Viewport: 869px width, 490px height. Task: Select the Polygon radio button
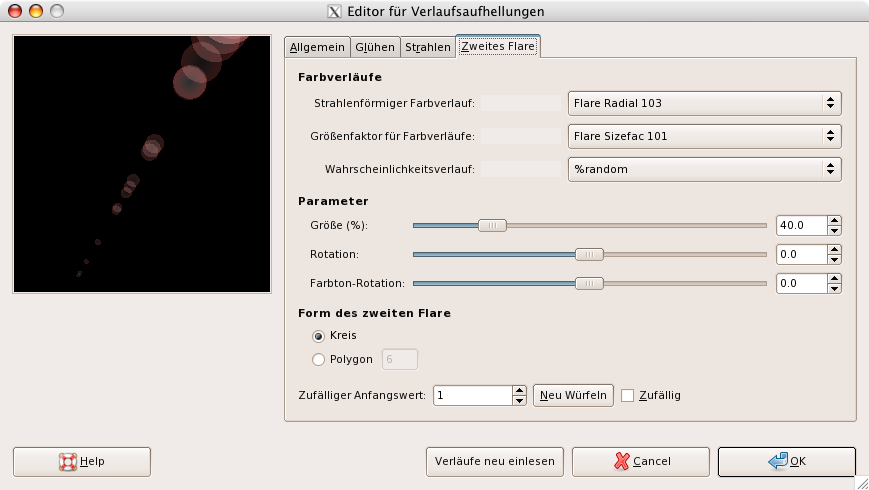(x=319, y=359)
